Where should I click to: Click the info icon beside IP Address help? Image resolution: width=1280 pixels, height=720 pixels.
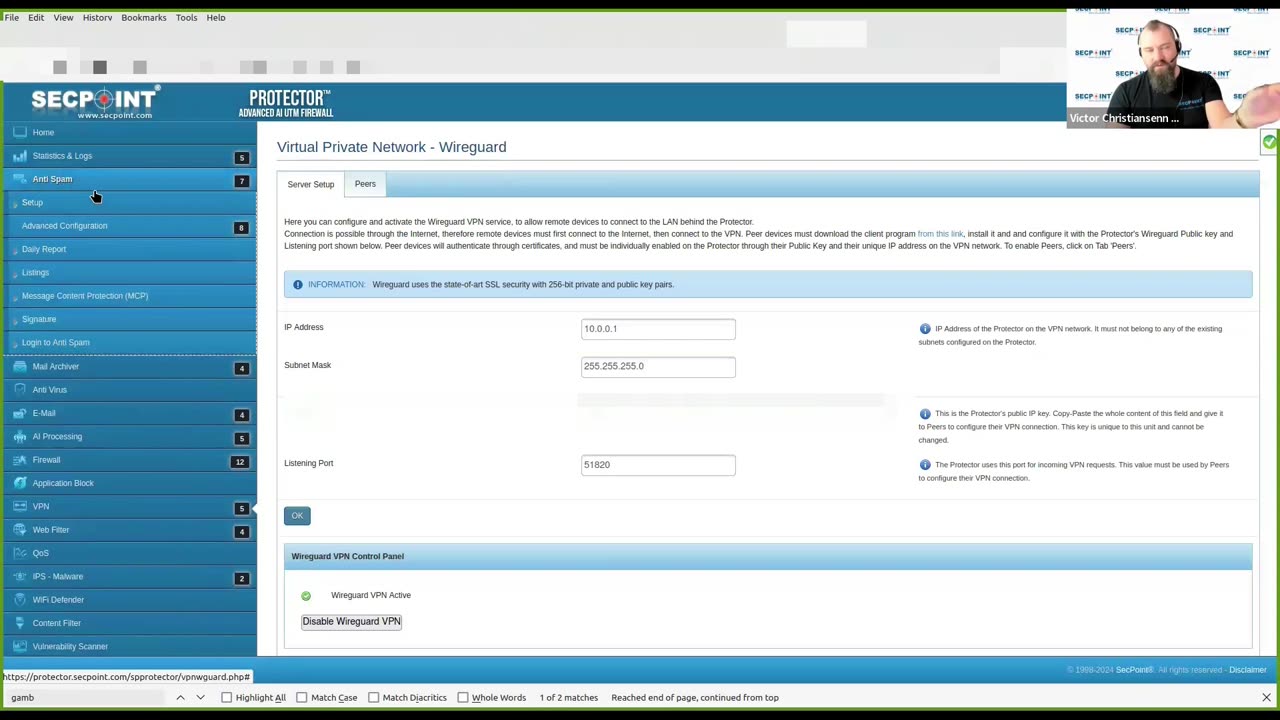pyautogui.click(x=925, y=328)
